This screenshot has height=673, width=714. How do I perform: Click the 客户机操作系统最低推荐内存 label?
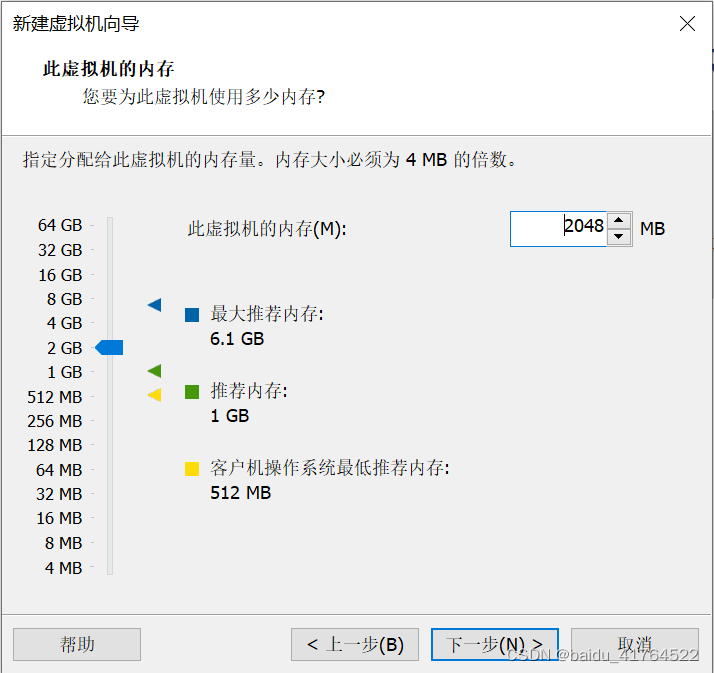(330, 468)
